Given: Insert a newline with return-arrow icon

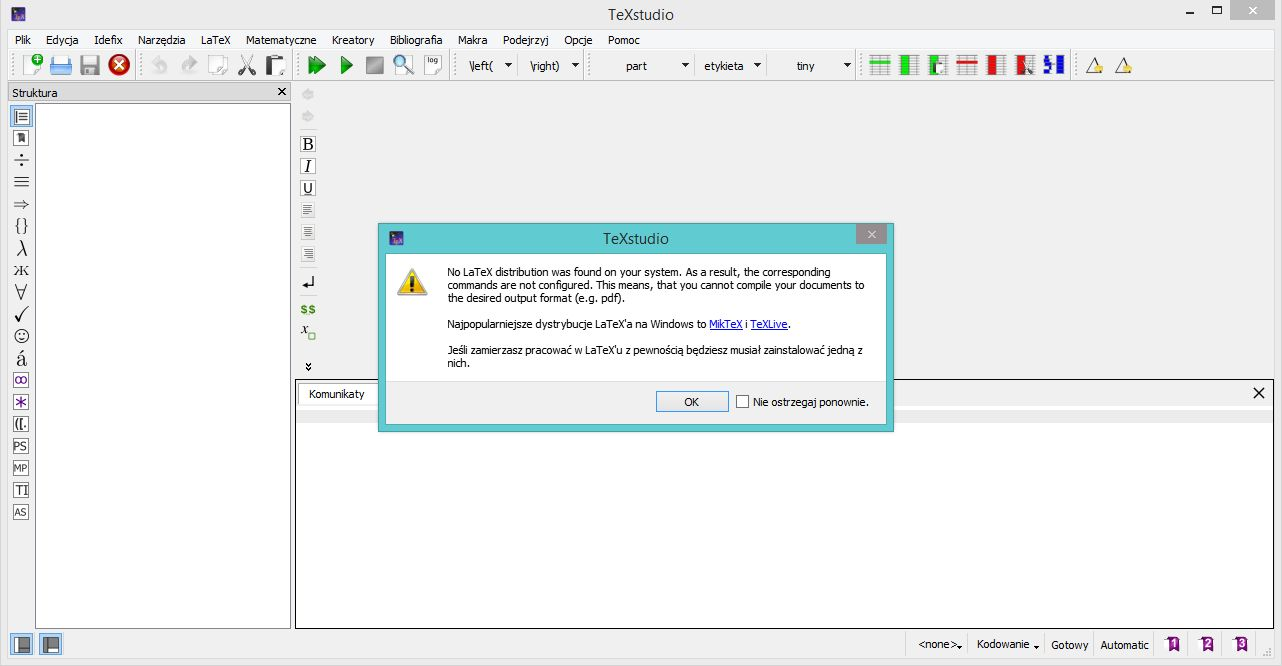Looking at the screenshot, I should tap(308, 283).
